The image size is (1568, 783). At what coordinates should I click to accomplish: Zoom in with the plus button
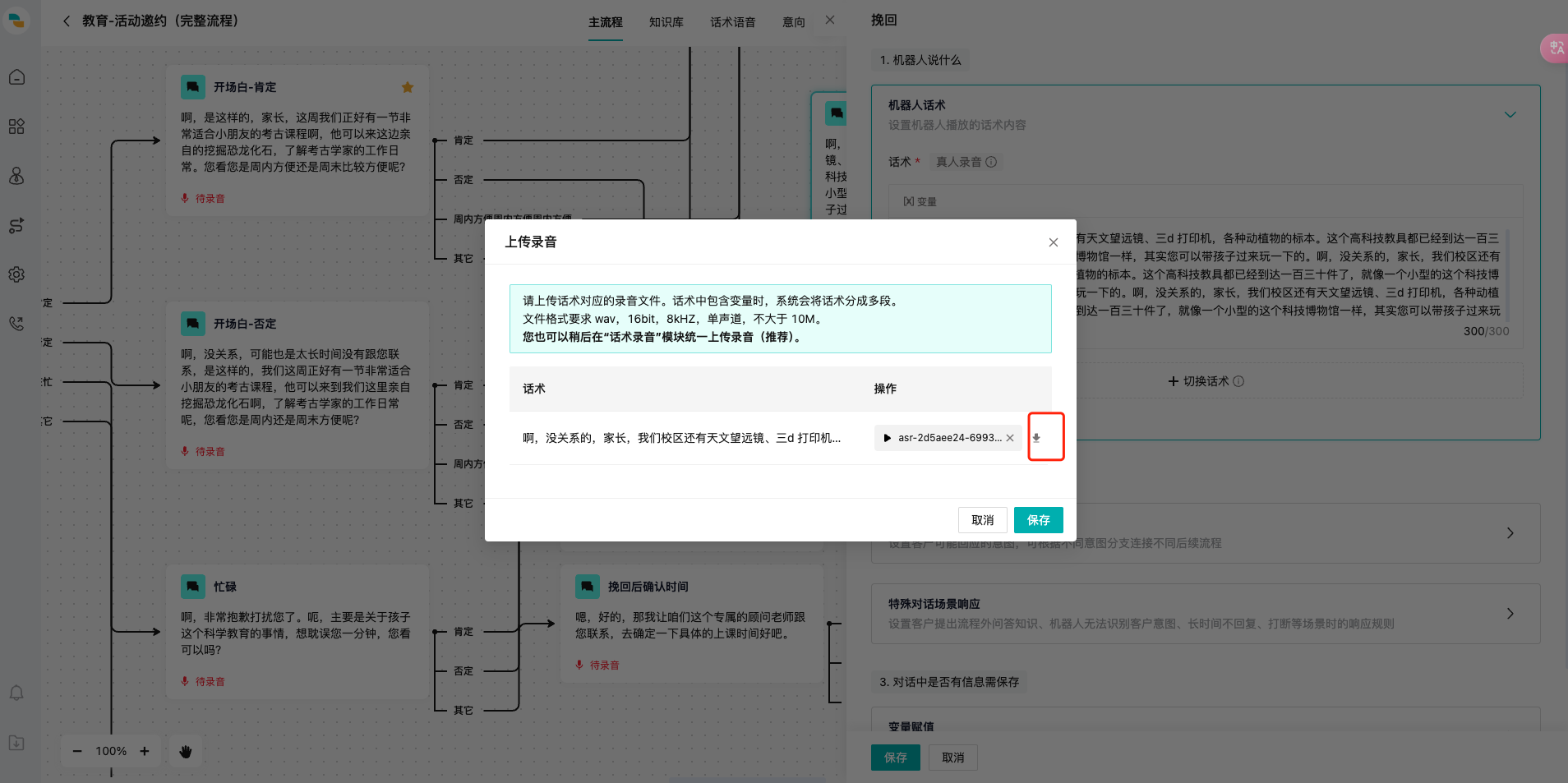(145, 751)
